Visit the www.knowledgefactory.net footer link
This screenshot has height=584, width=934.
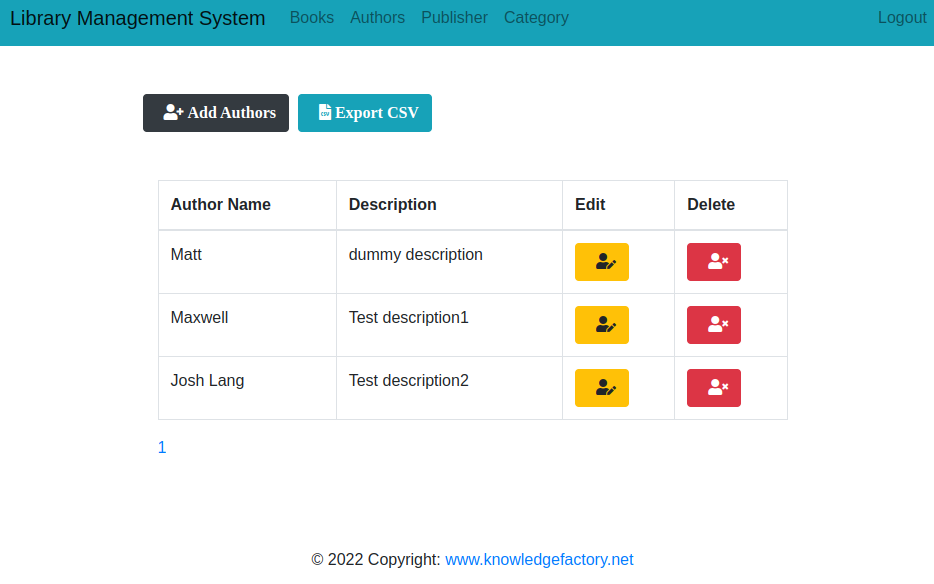(x=539, y=560)
